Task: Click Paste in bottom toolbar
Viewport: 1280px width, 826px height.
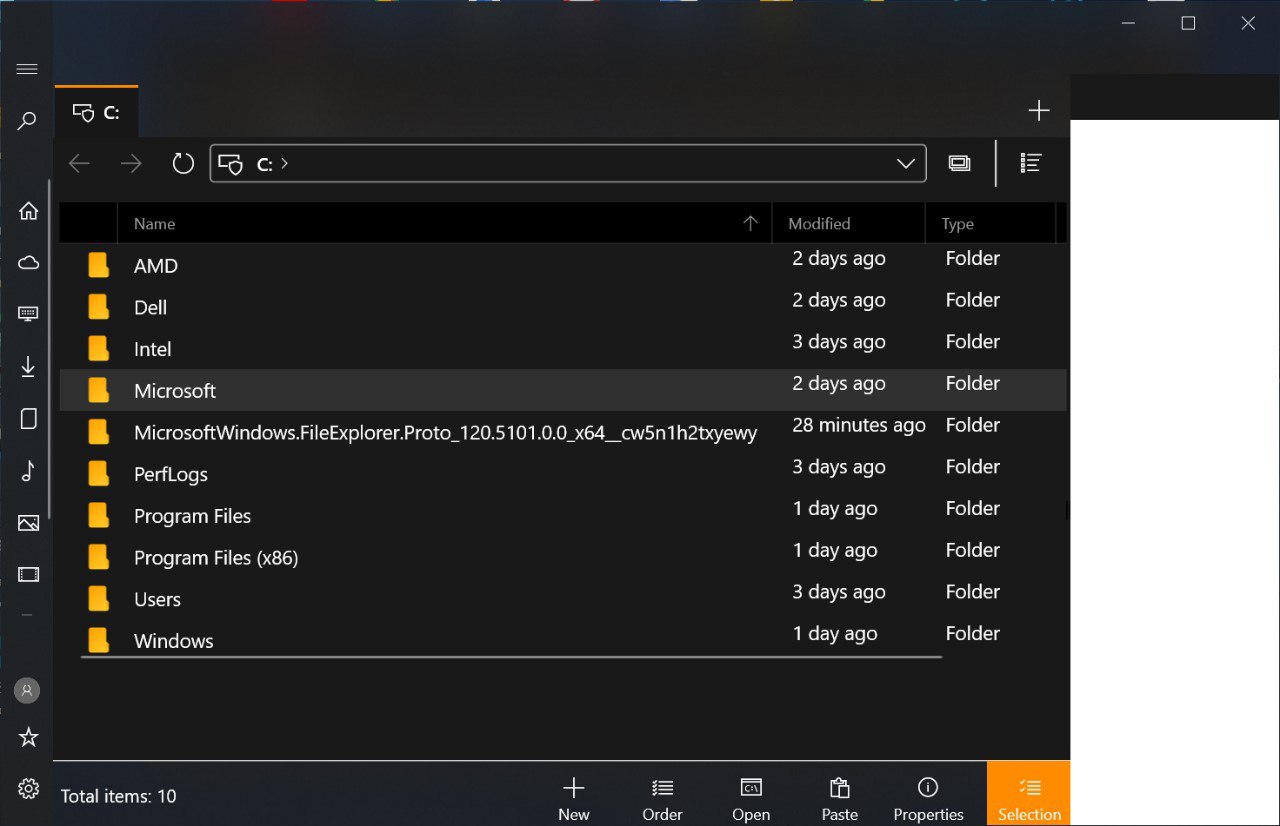Action: point(840,798)
